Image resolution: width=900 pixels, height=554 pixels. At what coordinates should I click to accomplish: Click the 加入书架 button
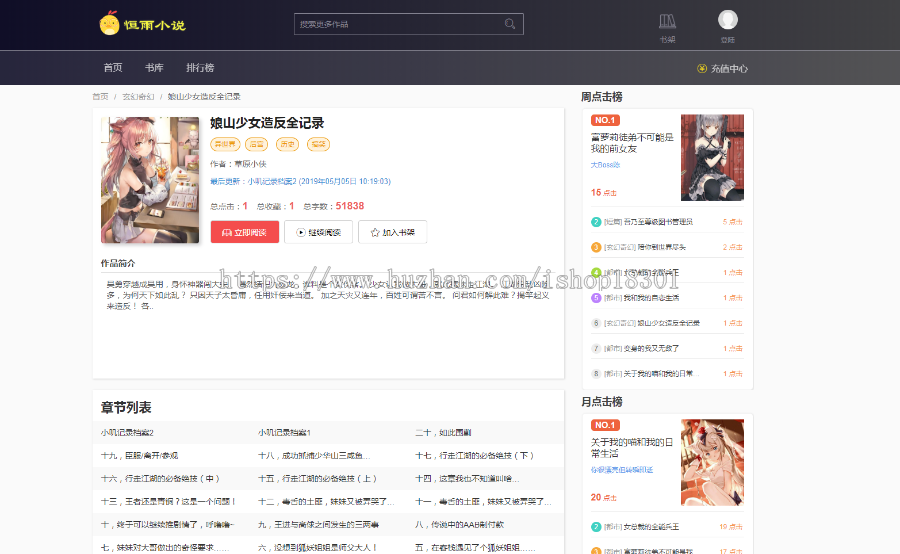point(393,232)
